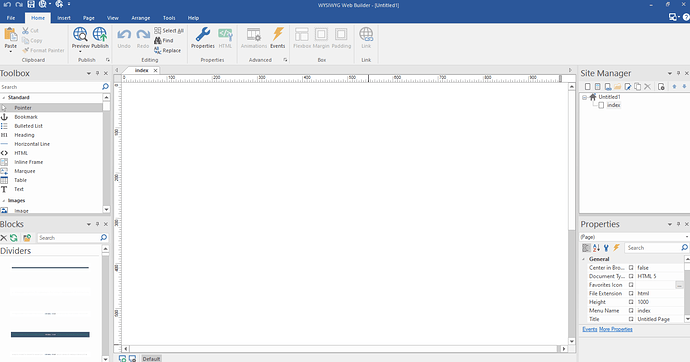
Task: Click the delete block X icon
Action: 4,238
